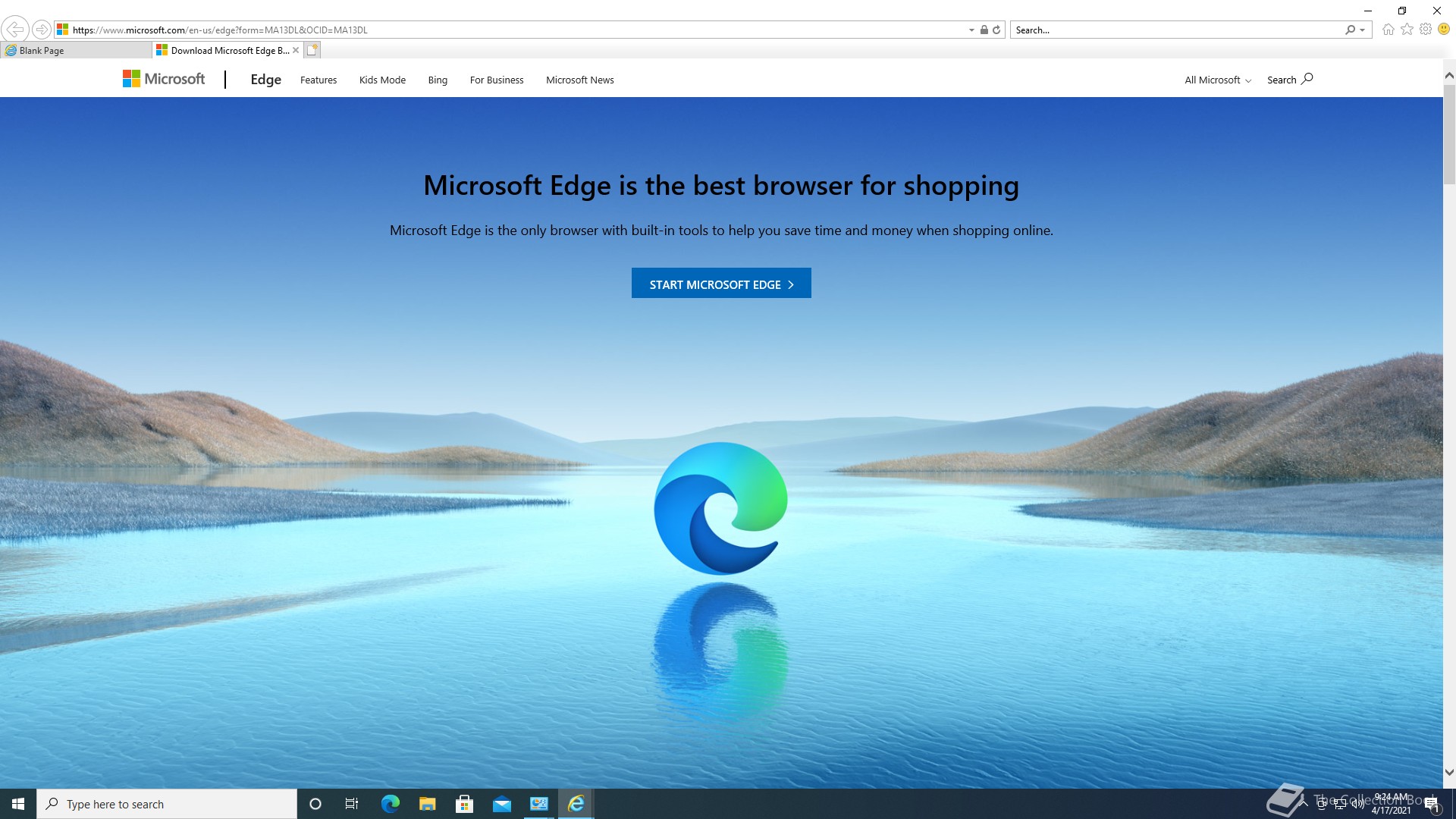Viewport: 1456px width, 819px height.
Task: Click the Microsoft logo in site header
Action: [164, 79]
